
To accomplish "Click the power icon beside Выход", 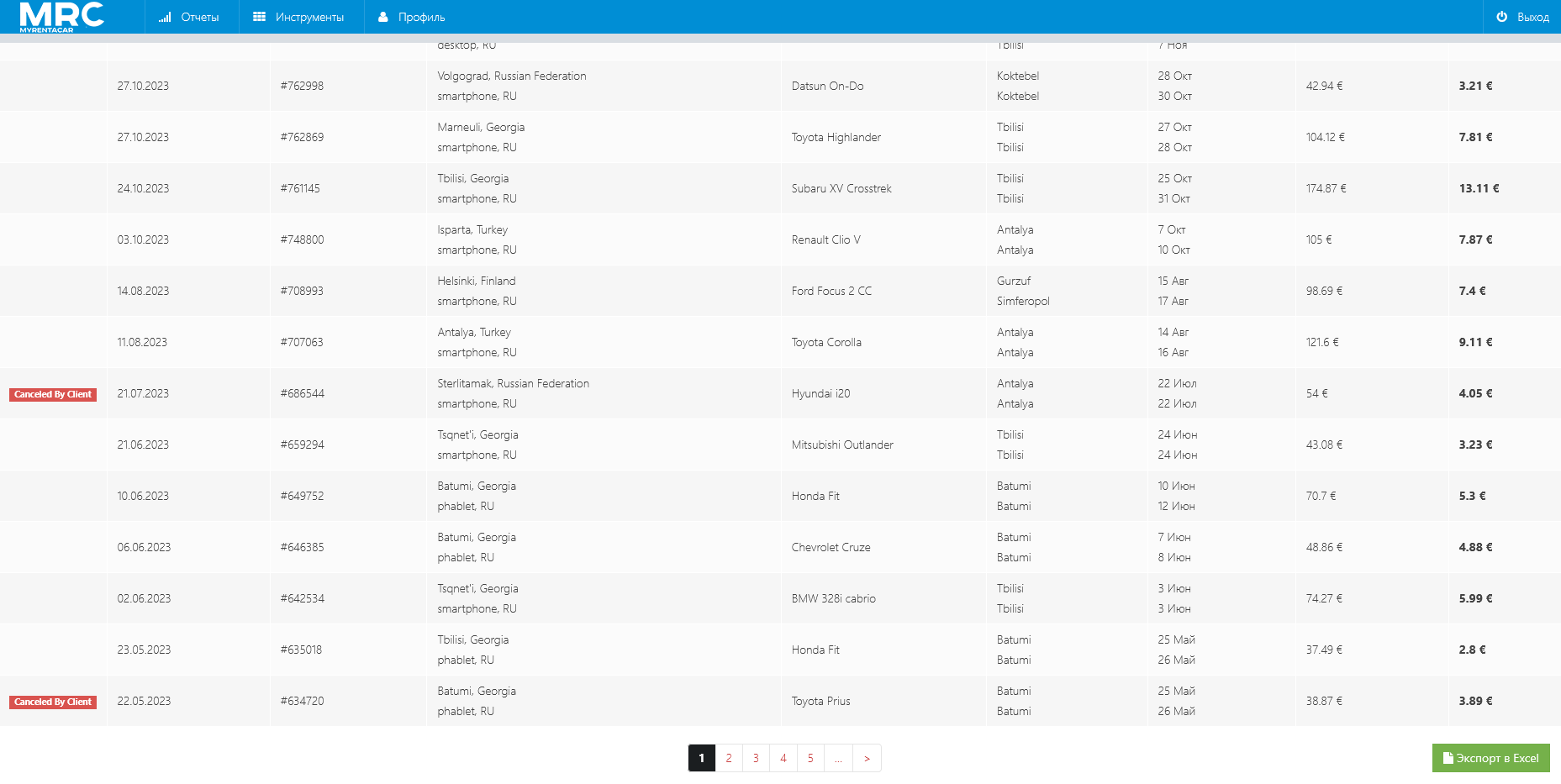I will point(1502,17).
